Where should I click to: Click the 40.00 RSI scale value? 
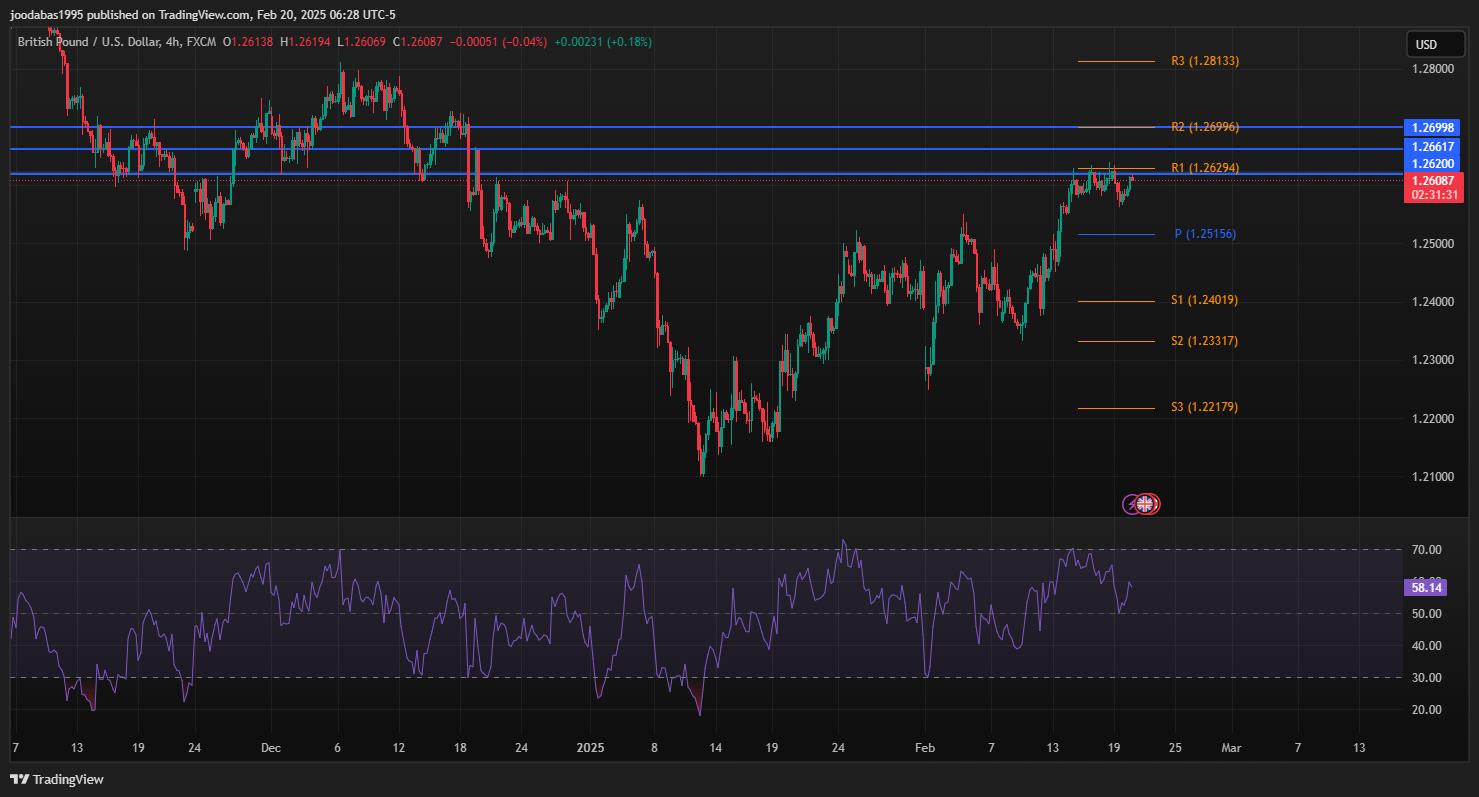click(1426, 646)
